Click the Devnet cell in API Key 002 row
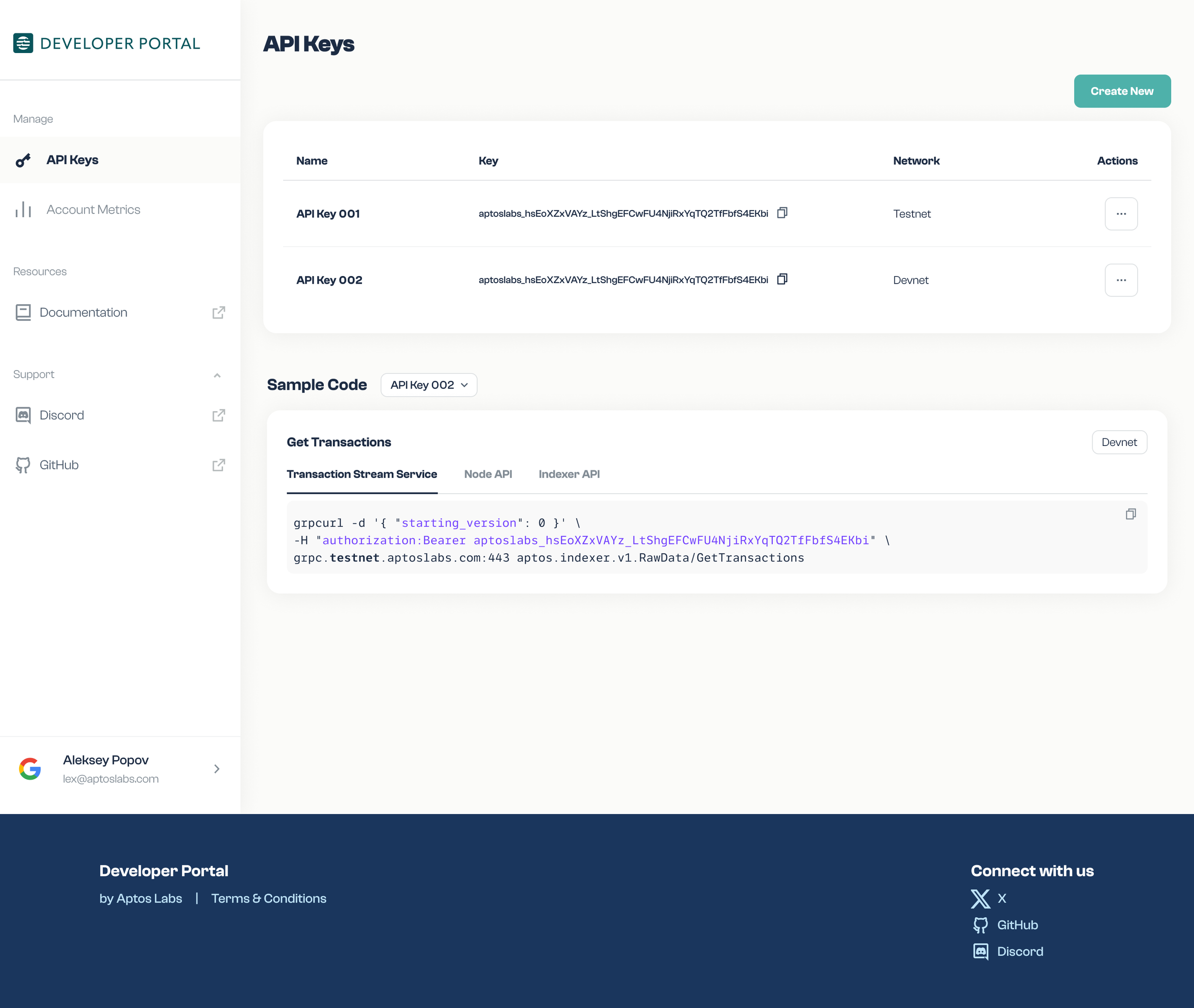The image size is (1194, 1008). tap(910, 280)
